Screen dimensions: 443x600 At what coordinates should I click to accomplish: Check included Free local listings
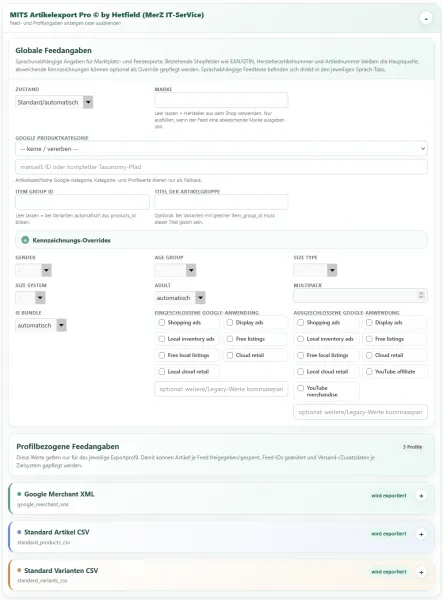pyautogui.click(x=161, y=355)
